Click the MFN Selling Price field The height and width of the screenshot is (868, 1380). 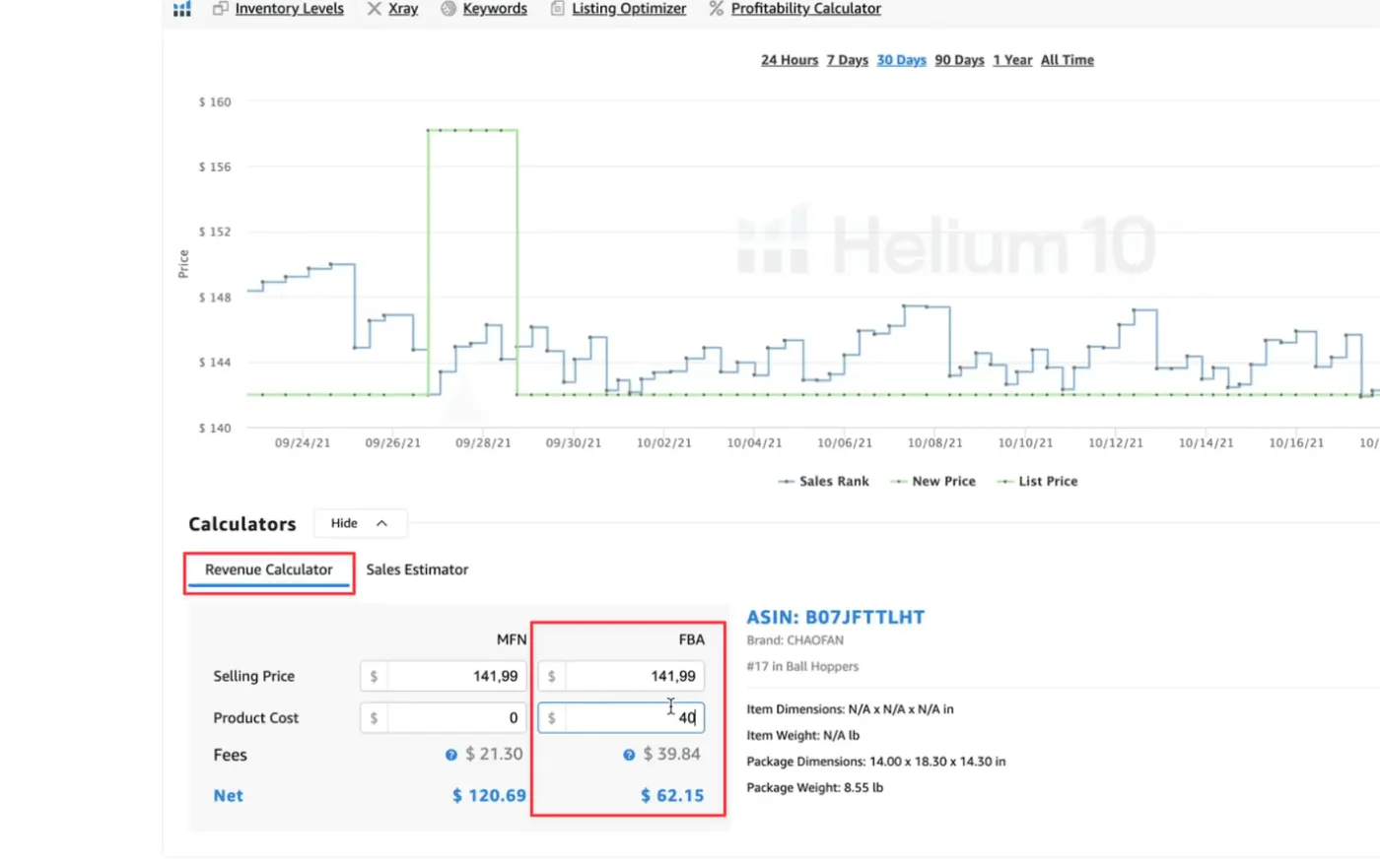pyautogui.click(x=444, y=676)
